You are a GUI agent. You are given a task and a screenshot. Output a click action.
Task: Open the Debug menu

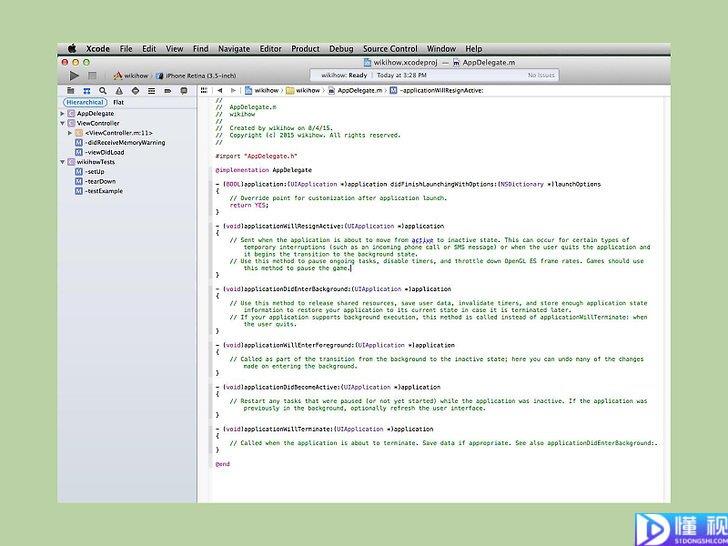tap(341, 49)
